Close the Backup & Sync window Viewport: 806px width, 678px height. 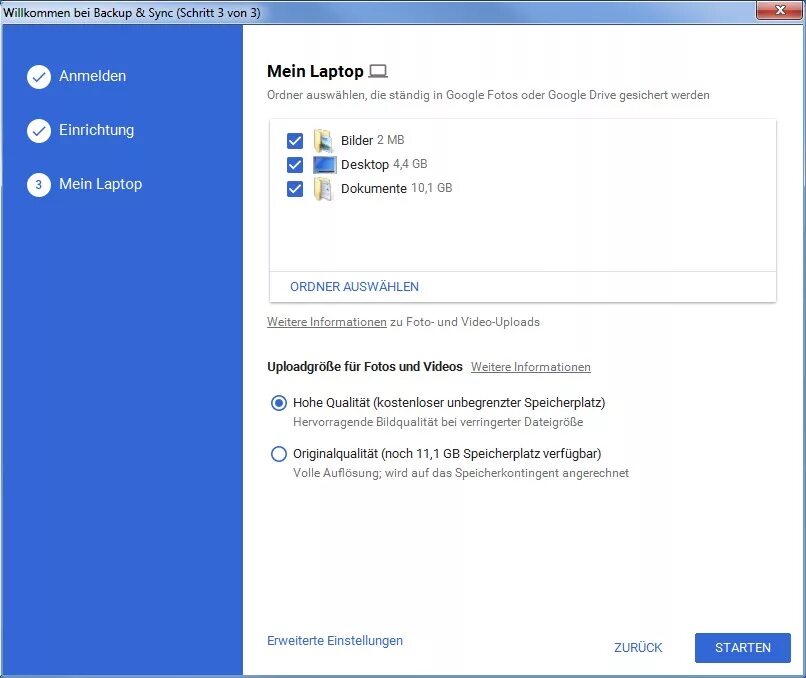point(779,10)
